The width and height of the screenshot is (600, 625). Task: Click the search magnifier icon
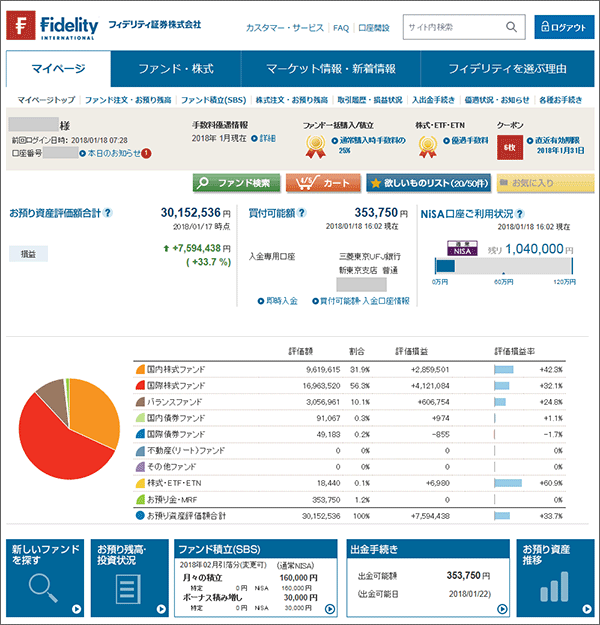(511, 27)
